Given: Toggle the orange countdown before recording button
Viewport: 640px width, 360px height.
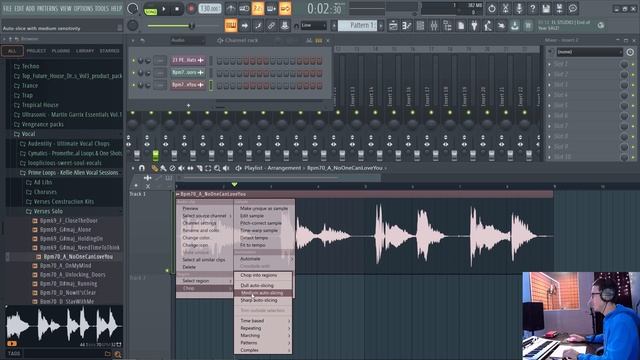Looking at the screenshot, I should coord(258,9).
